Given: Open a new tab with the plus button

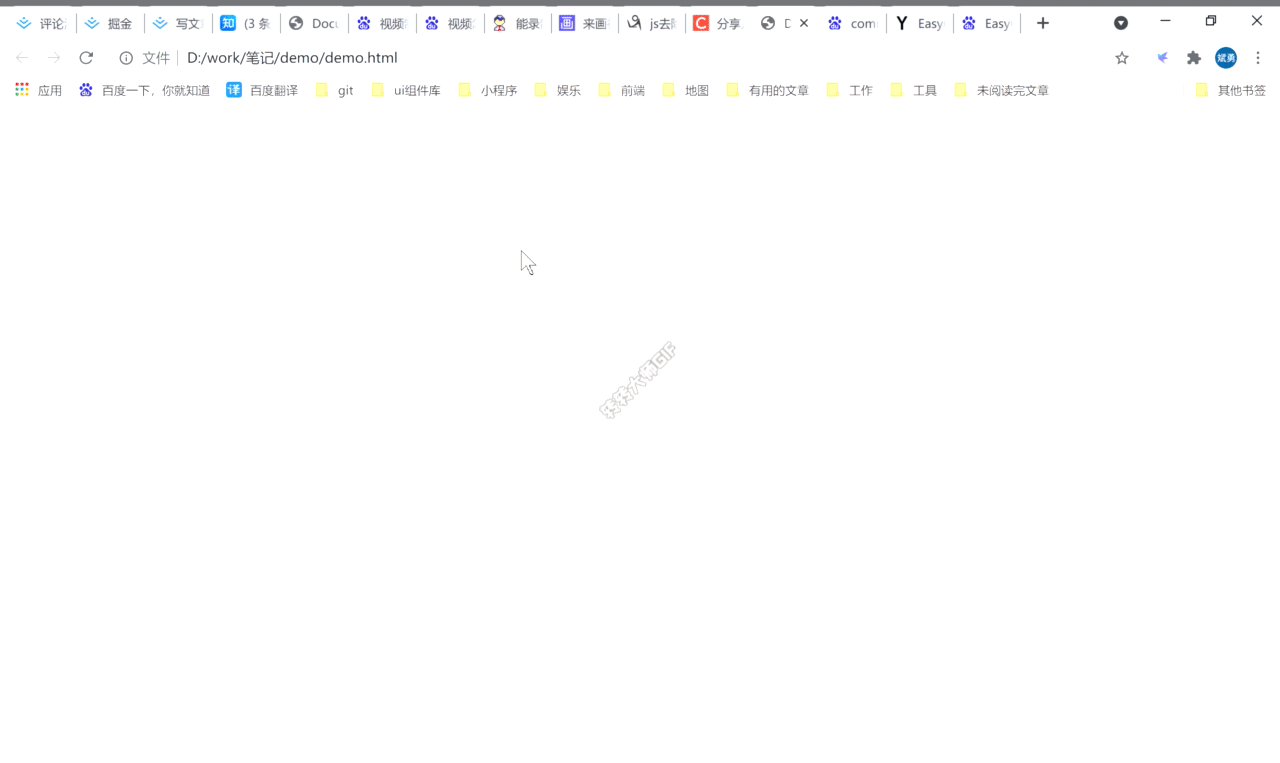Looking at the screenshot, I should click(1043, 23).
